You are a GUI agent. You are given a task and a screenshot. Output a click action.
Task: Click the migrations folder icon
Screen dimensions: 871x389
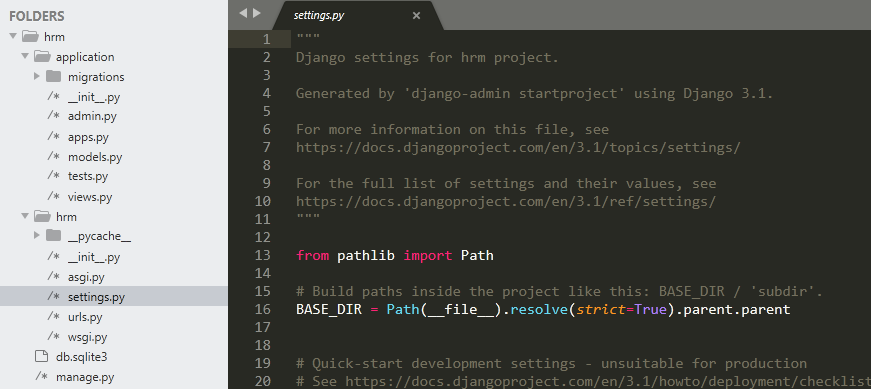(53, 76)
